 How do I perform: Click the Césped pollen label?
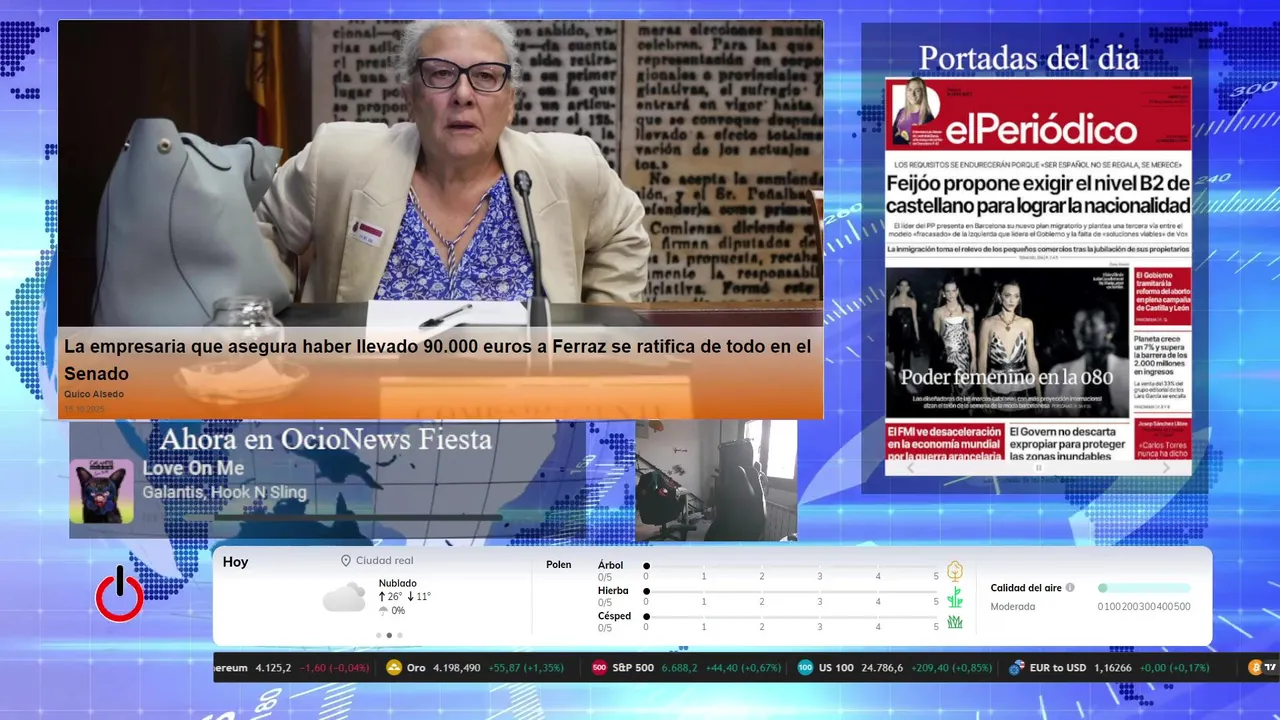pos(614,616)
